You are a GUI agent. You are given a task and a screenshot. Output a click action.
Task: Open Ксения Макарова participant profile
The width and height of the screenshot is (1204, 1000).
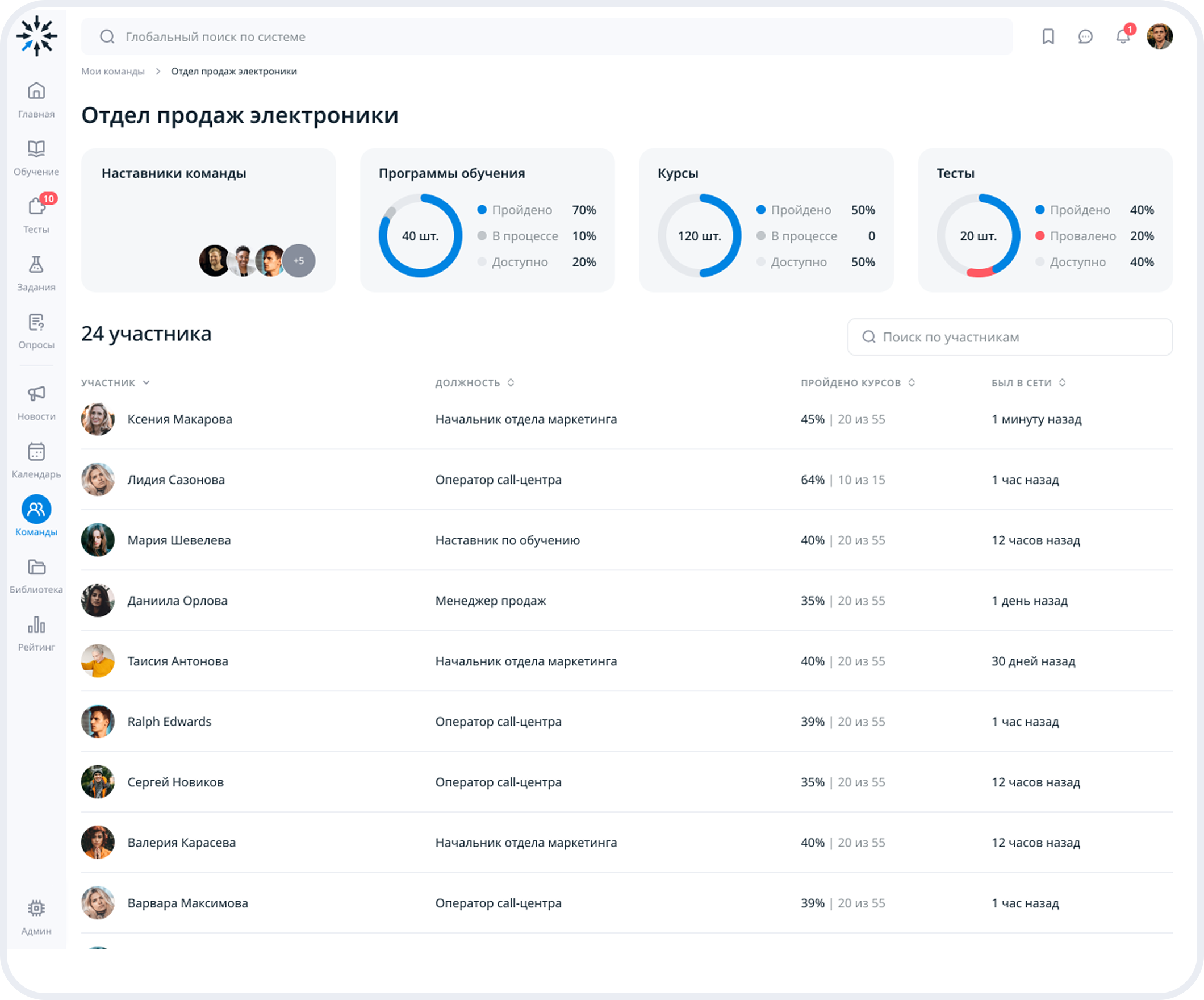(179, 419)
